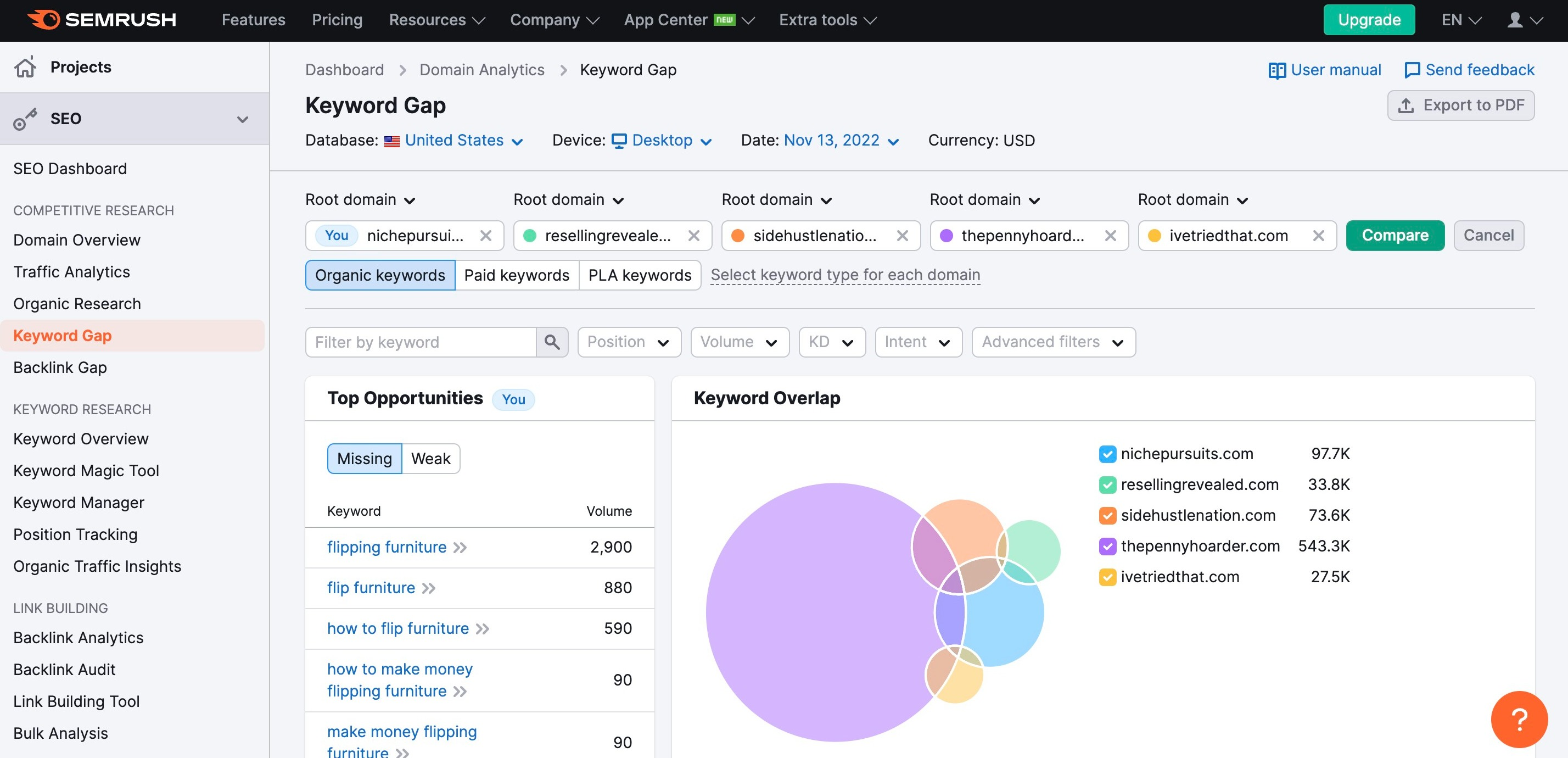Image resolution: width=1568 pixels, height=758 pixels.
Task: Expand Advanced filters dropdown
Action: 1054,342
